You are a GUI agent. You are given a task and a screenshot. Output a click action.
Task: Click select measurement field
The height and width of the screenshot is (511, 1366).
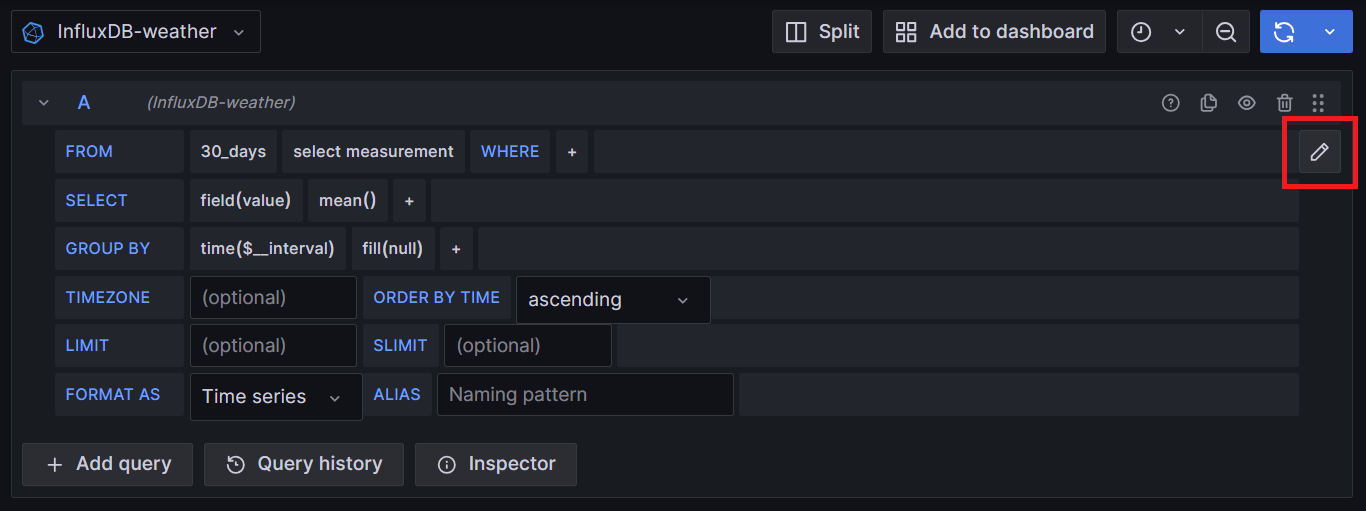pyautogui.click(x=373, y=152)
